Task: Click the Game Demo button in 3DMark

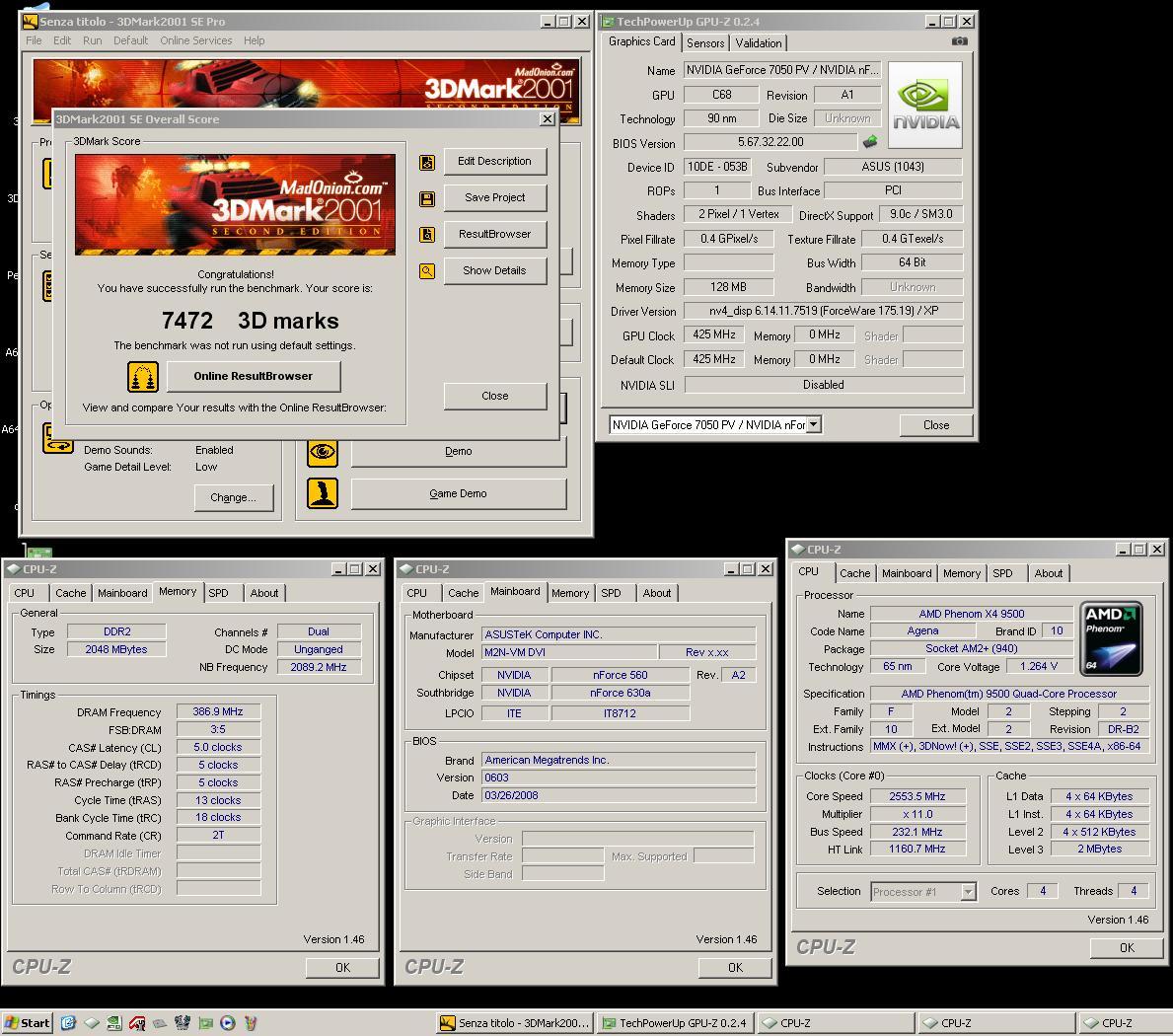Action: click(458, 493)
